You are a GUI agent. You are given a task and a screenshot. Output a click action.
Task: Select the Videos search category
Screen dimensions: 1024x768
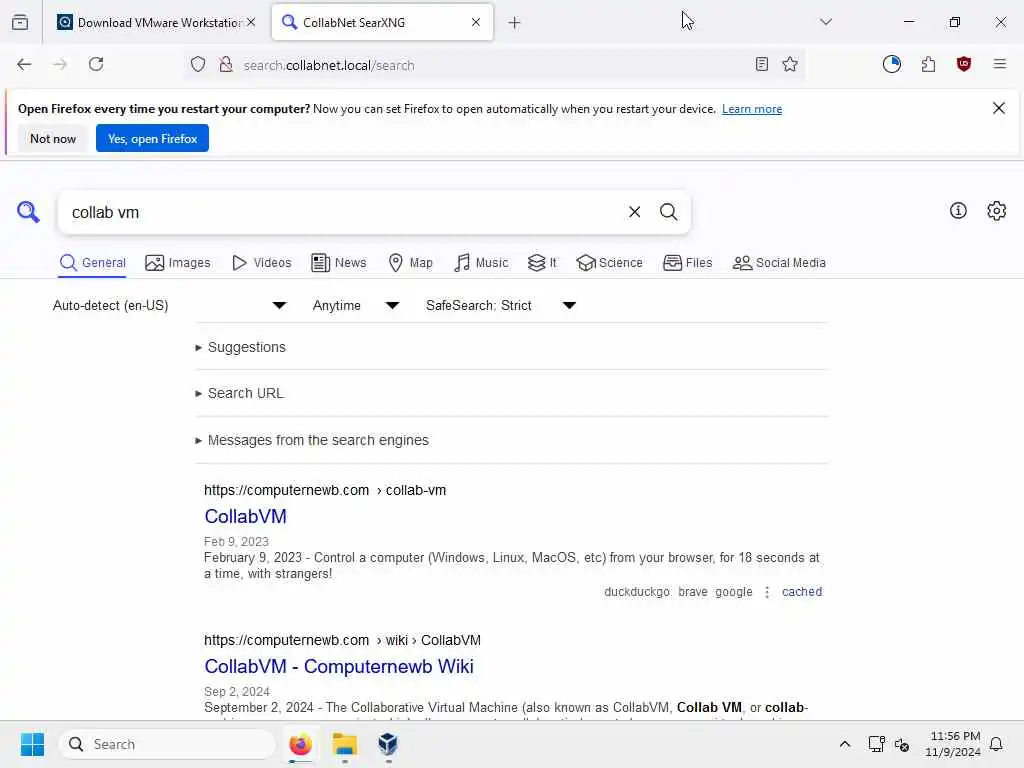tap(261, 263)
